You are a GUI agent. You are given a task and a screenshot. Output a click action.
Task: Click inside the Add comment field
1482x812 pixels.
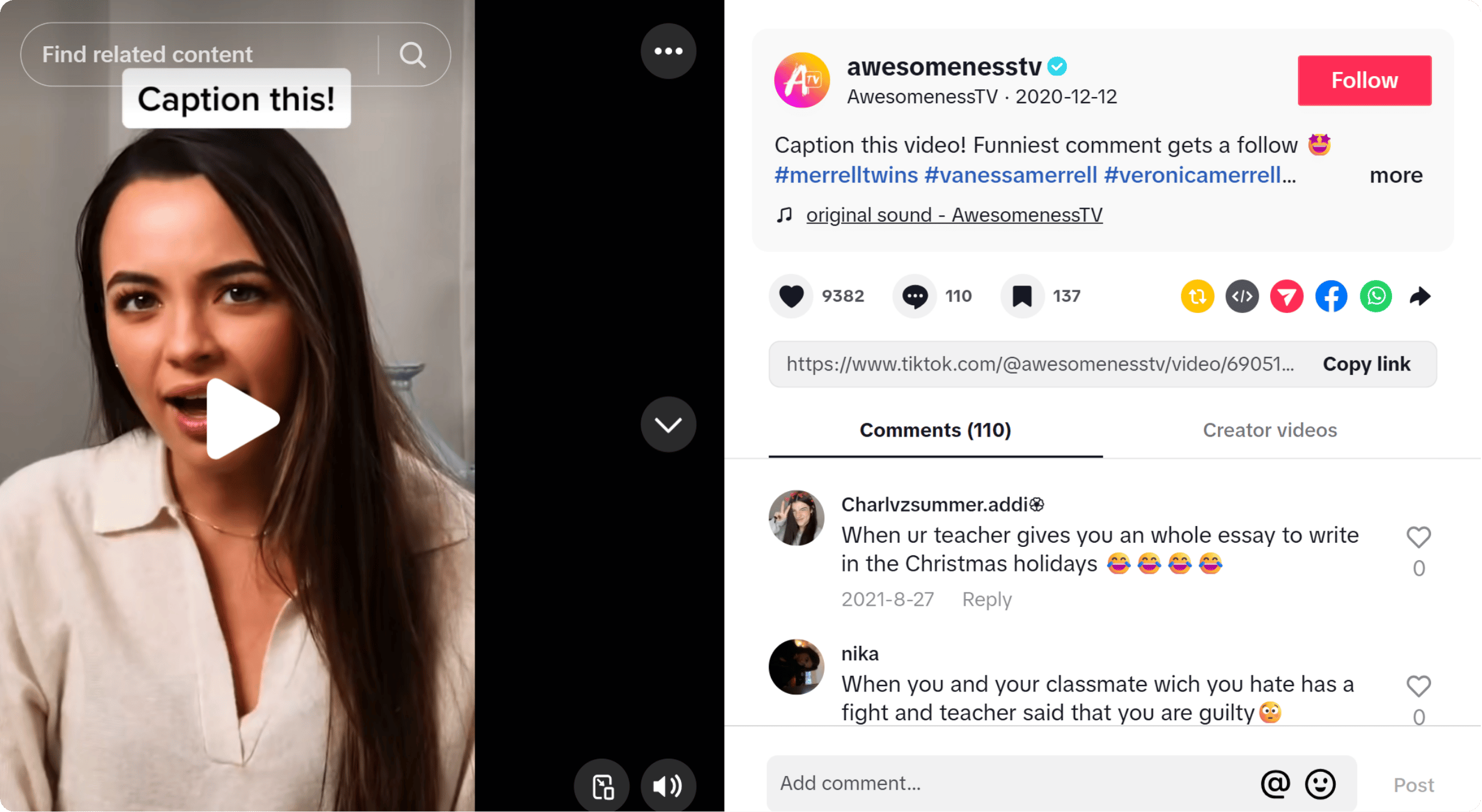coord(1008,783)
